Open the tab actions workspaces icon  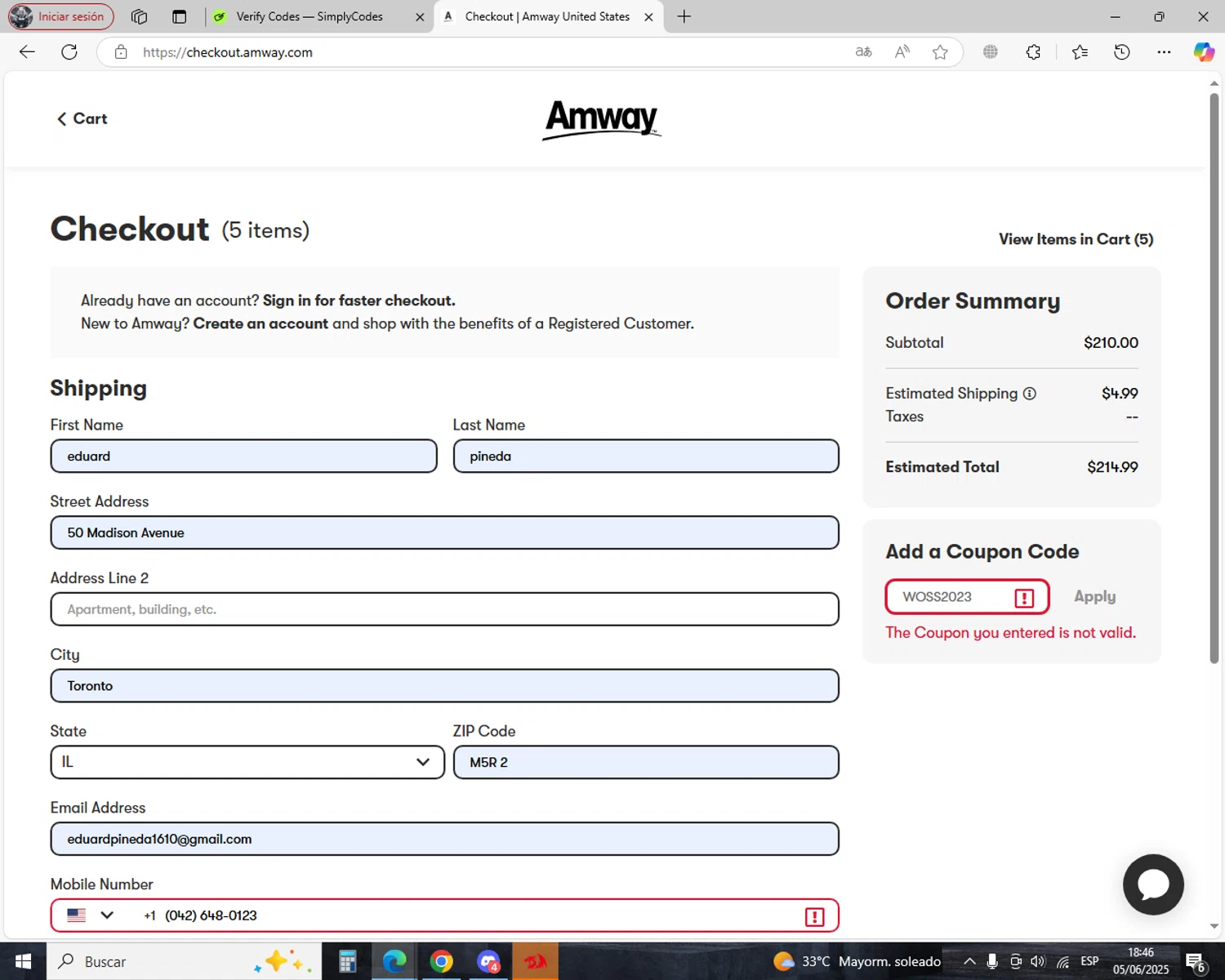pos(139,16)
